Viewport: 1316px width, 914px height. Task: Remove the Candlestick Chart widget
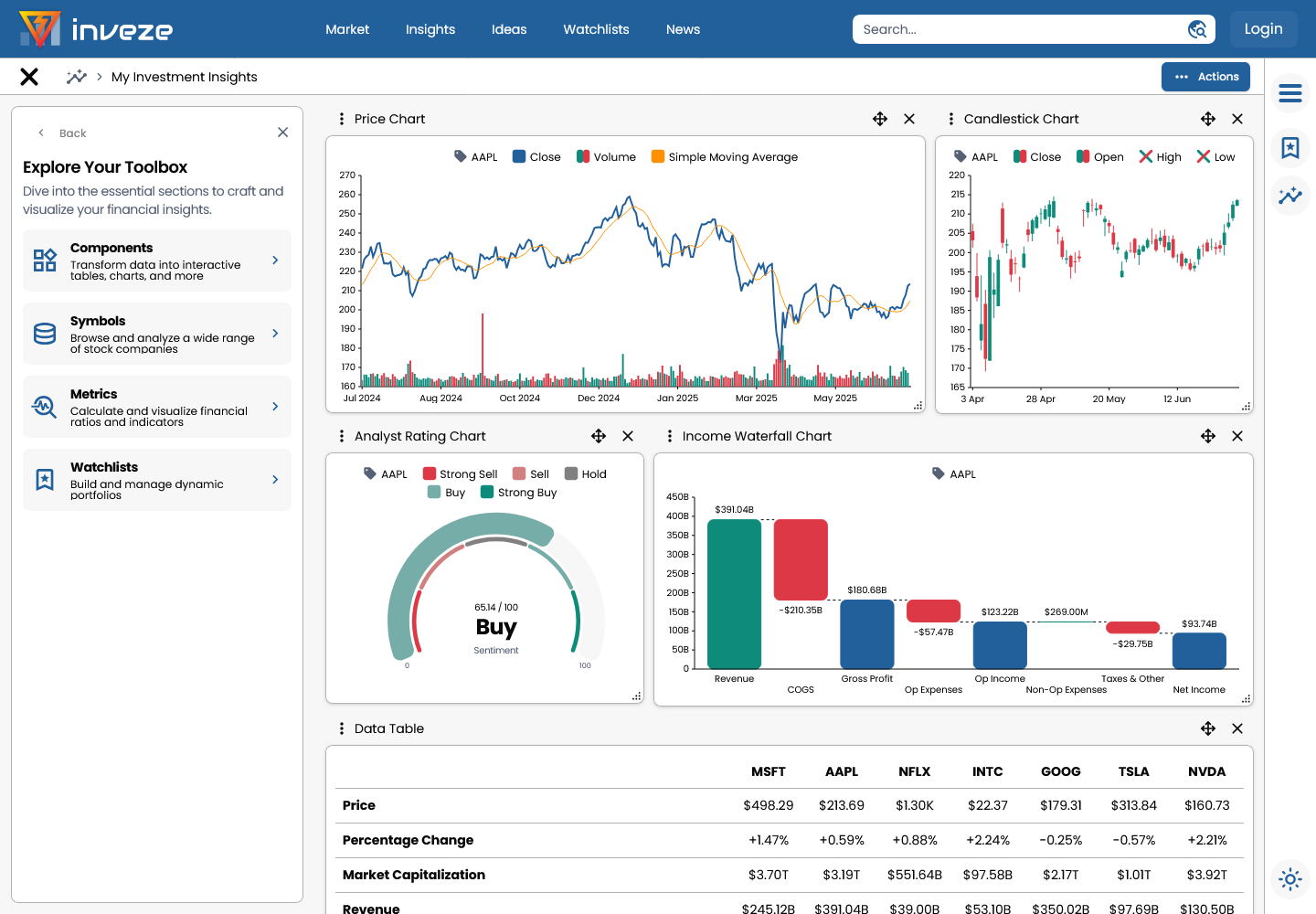[x=1237, y=119]
